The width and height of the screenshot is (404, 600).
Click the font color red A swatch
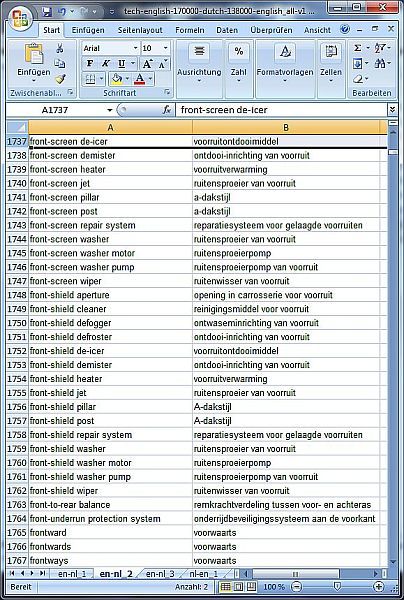(x=140, y=79)
